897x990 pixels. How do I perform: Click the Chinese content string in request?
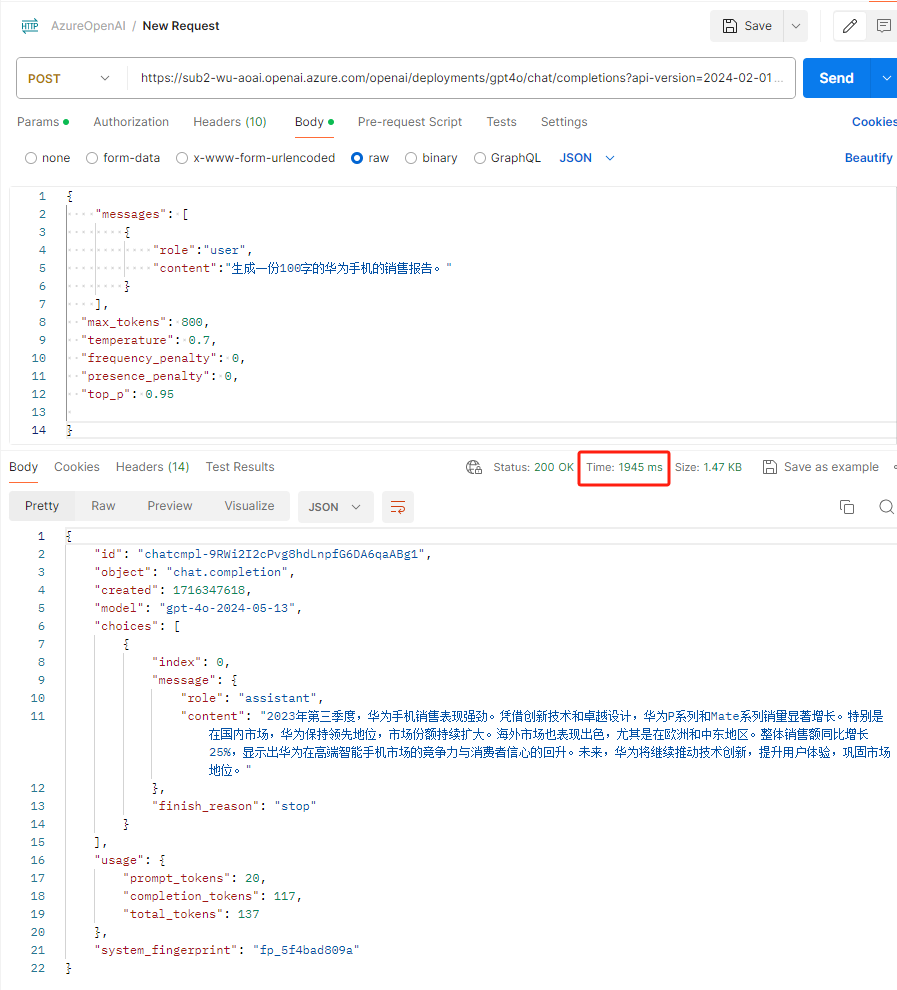338,269
